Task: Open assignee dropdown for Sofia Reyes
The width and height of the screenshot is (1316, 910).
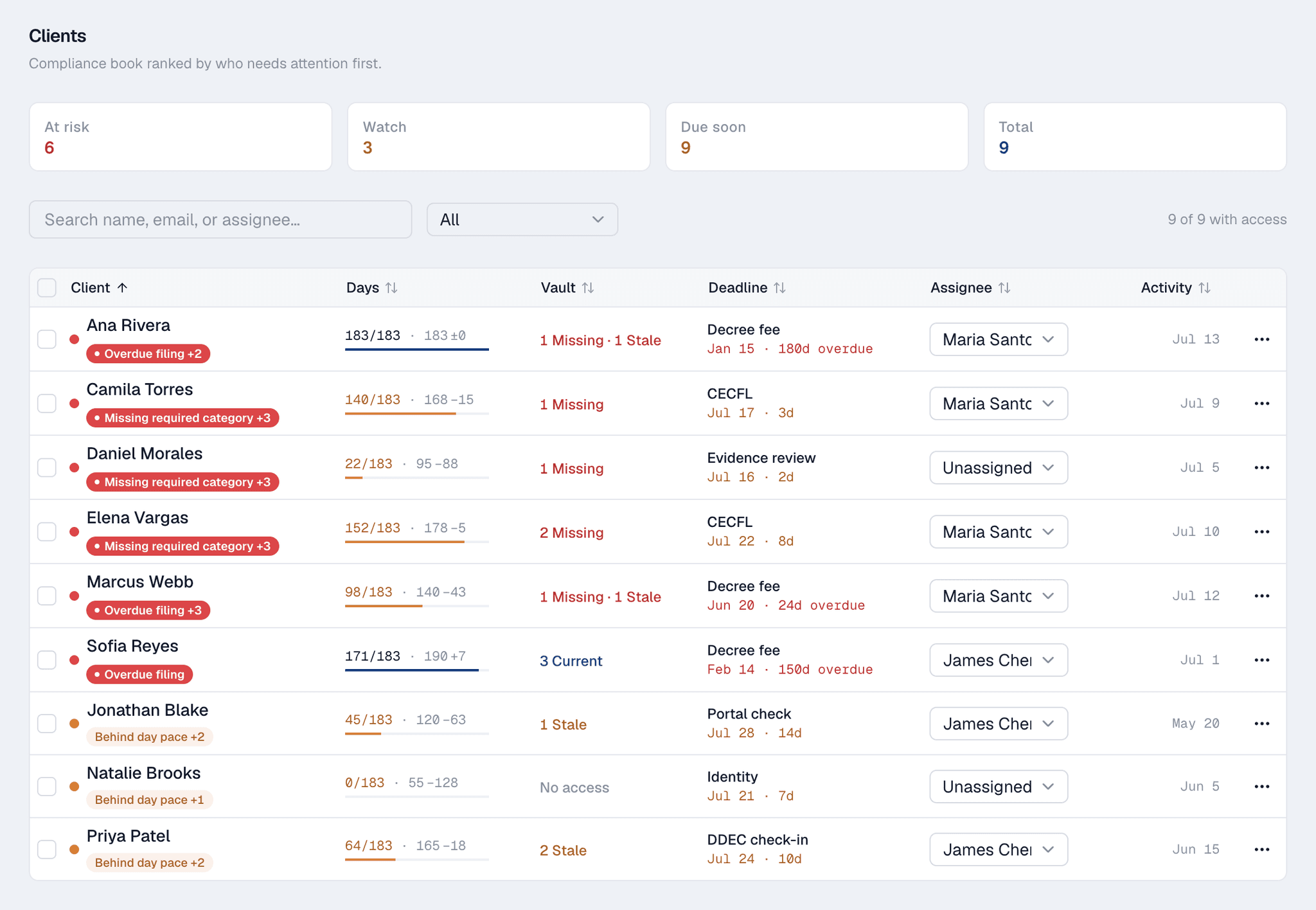Action: pyautogui.click(x=999, y=660)
